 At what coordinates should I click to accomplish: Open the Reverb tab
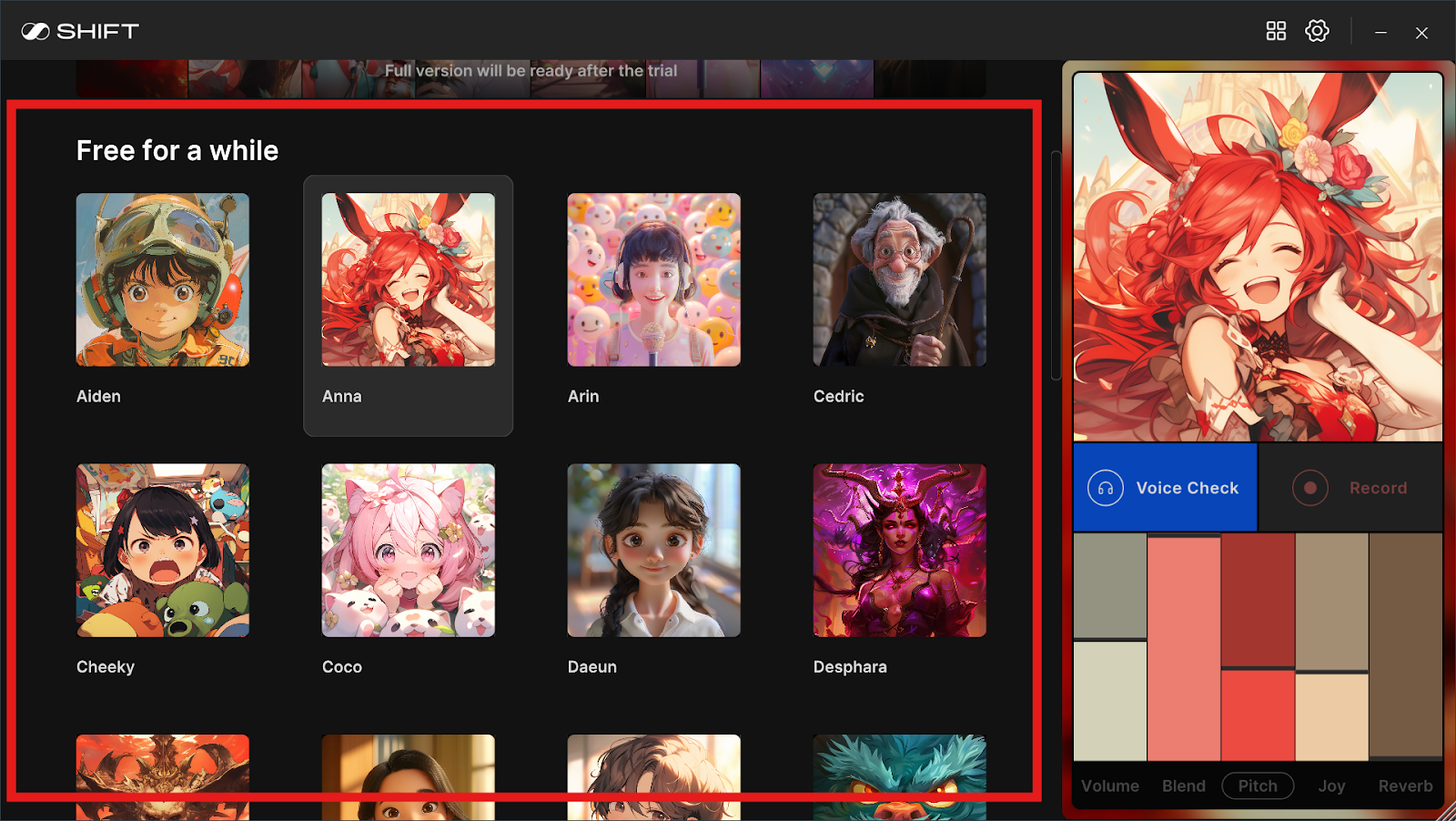(x=1405, y=786)
